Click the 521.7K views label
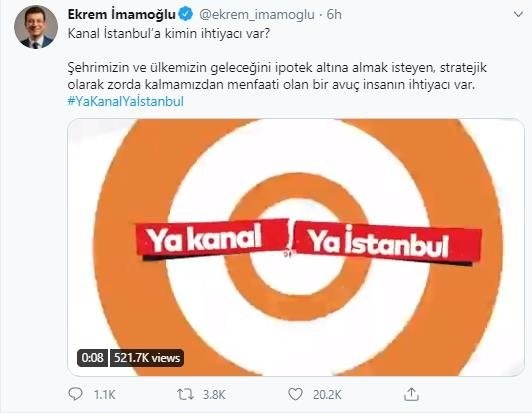This screenshot has width=532, height=413. coord(147,358)
